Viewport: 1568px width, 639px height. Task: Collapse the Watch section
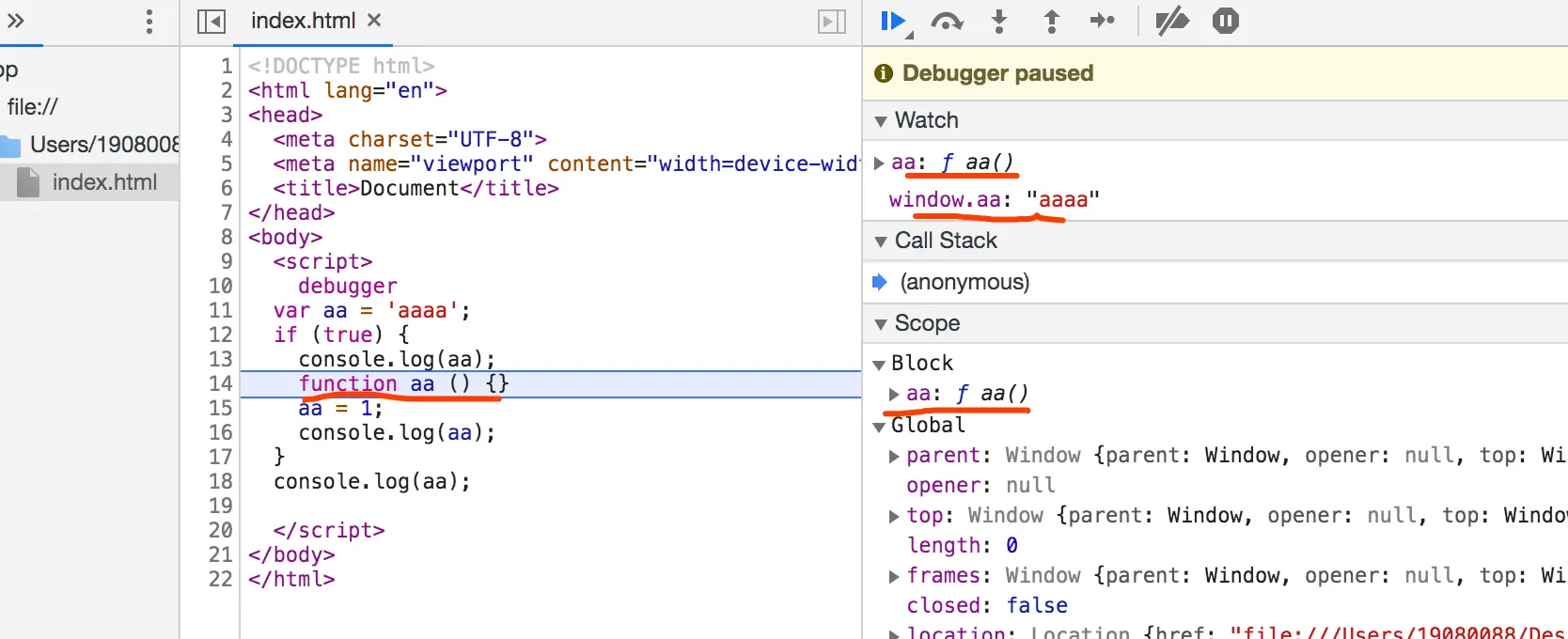881,121
